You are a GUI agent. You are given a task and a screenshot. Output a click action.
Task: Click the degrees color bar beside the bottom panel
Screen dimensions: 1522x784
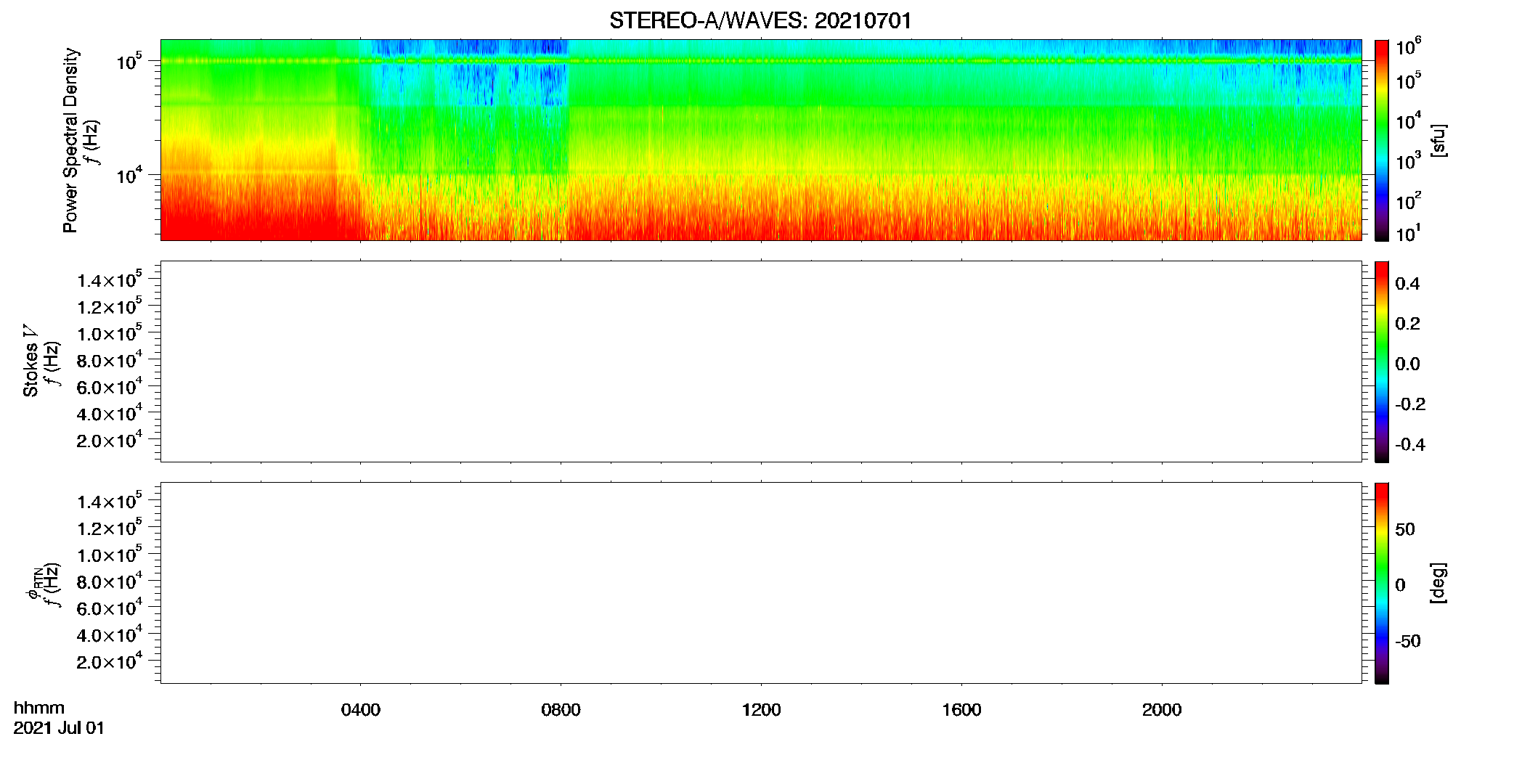click(x=1382, y=583)
